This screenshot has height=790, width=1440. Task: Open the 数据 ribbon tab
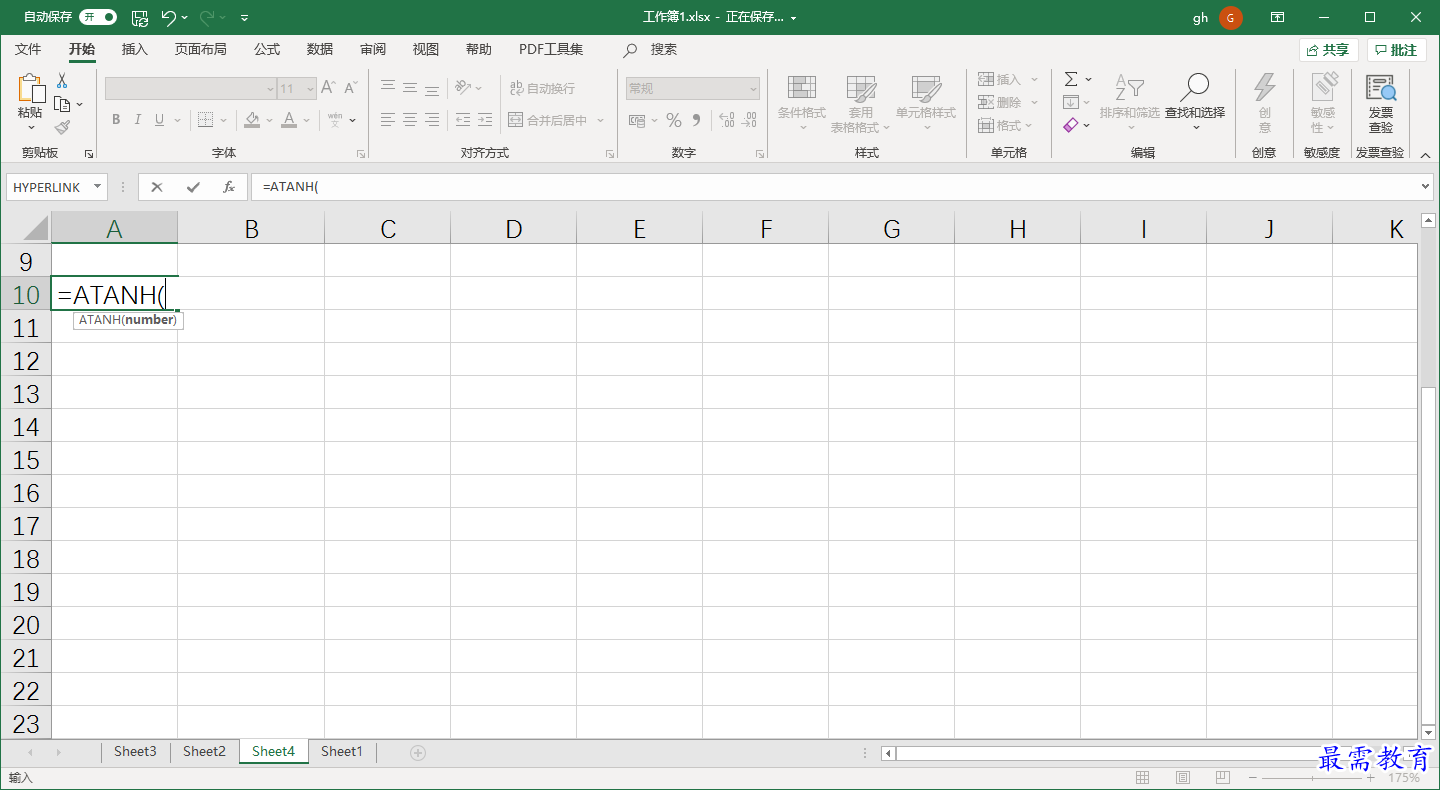tap(320, 49)
